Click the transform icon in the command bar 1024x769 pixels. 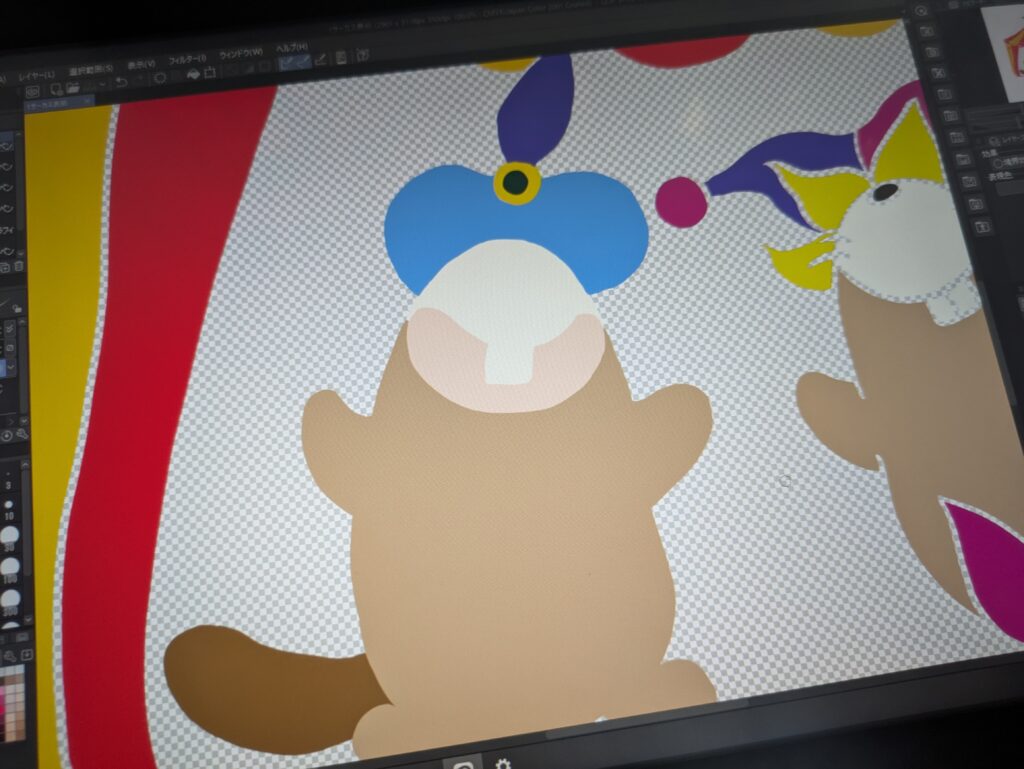tap(210, 73)
